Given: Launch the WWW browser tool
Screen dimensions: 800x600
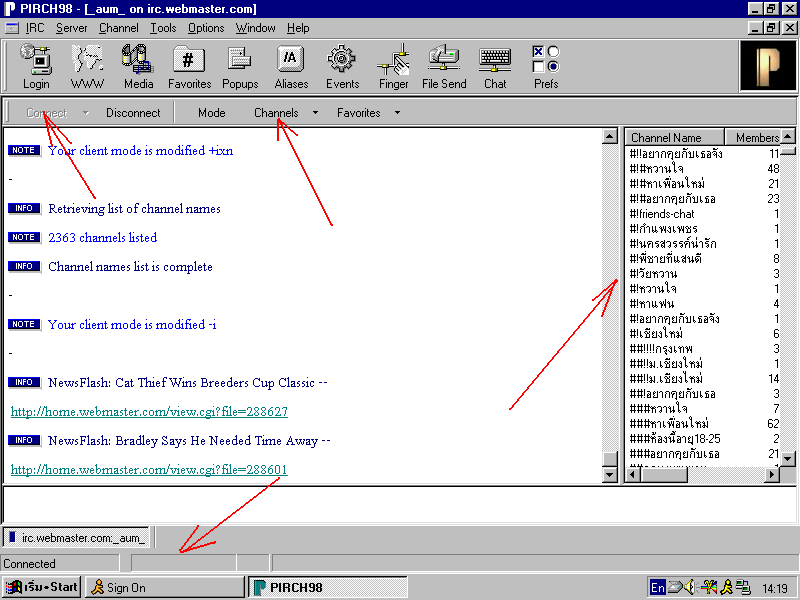Looking at the screenshot, I should pos(87,66).
